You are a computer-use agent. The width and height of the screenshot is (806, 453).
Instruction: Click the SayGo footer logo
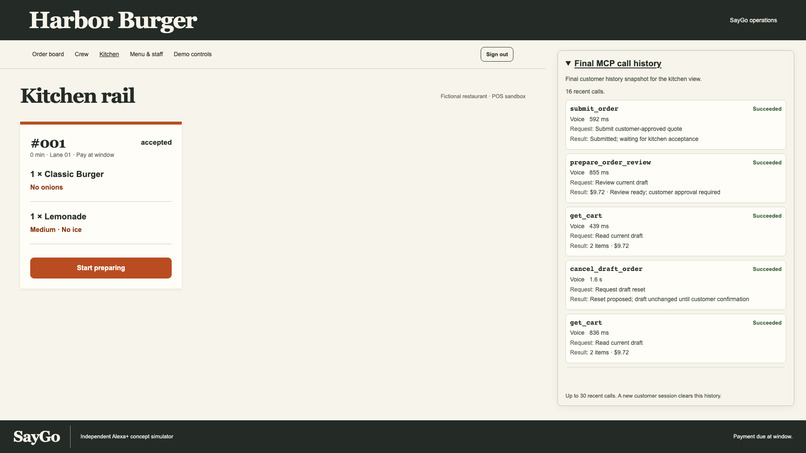[36, 437]
